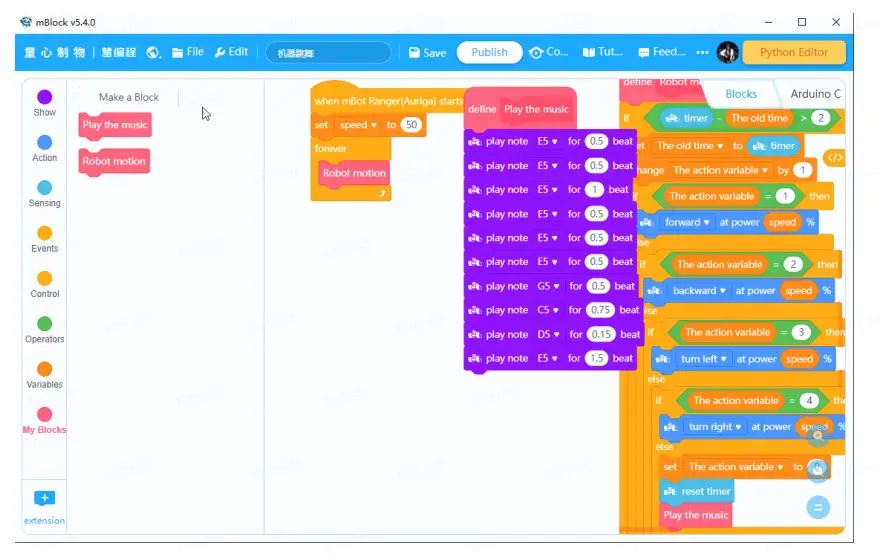
Task: Edit the 1.5 beat value
Action: click(x=597, y=358)
